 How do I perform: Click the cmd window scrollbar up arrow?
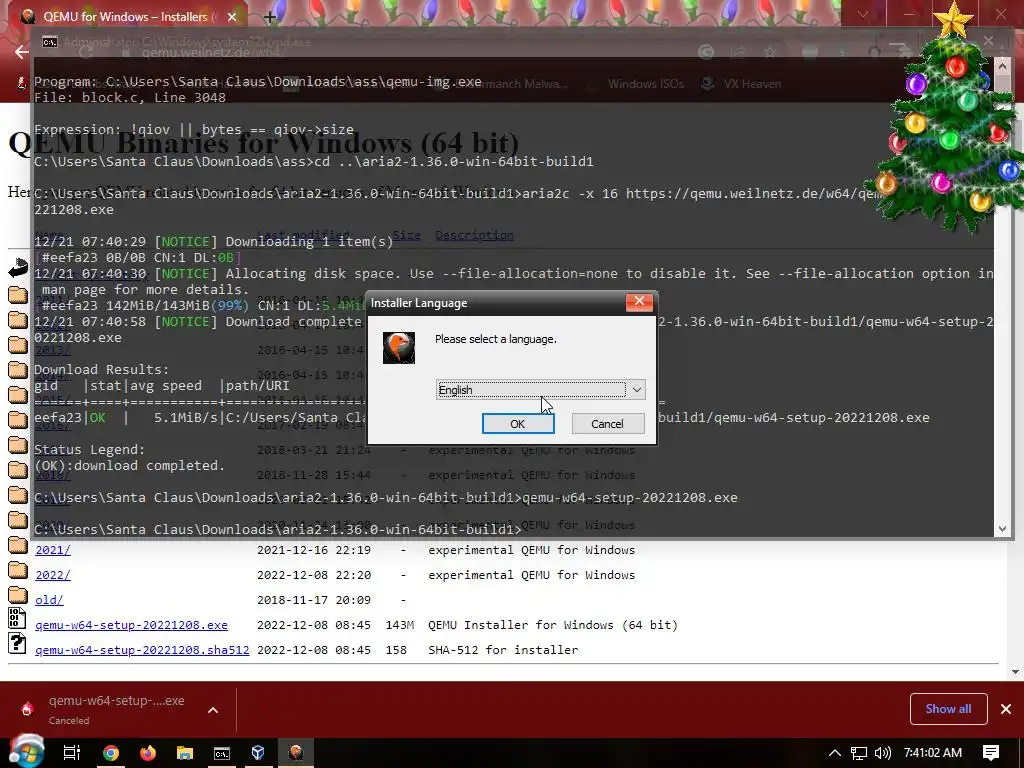point(1002,65)
